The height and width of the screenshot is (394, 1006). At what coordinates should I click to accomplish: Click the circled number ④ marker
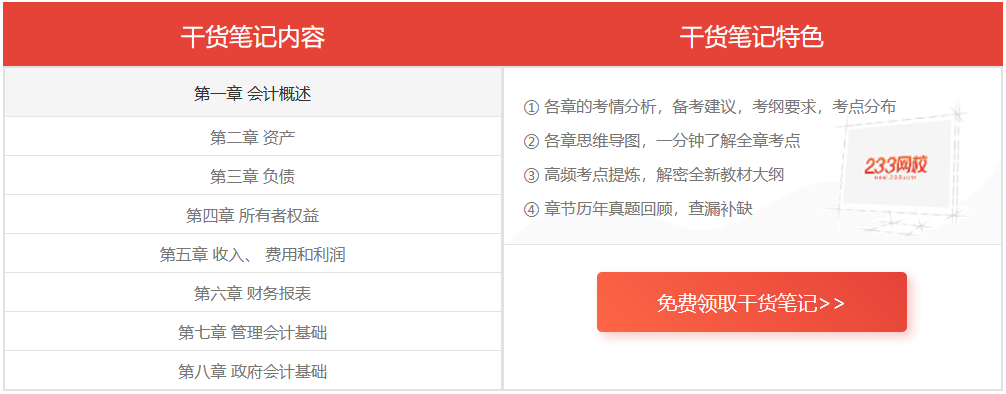[x=530, y=209]
